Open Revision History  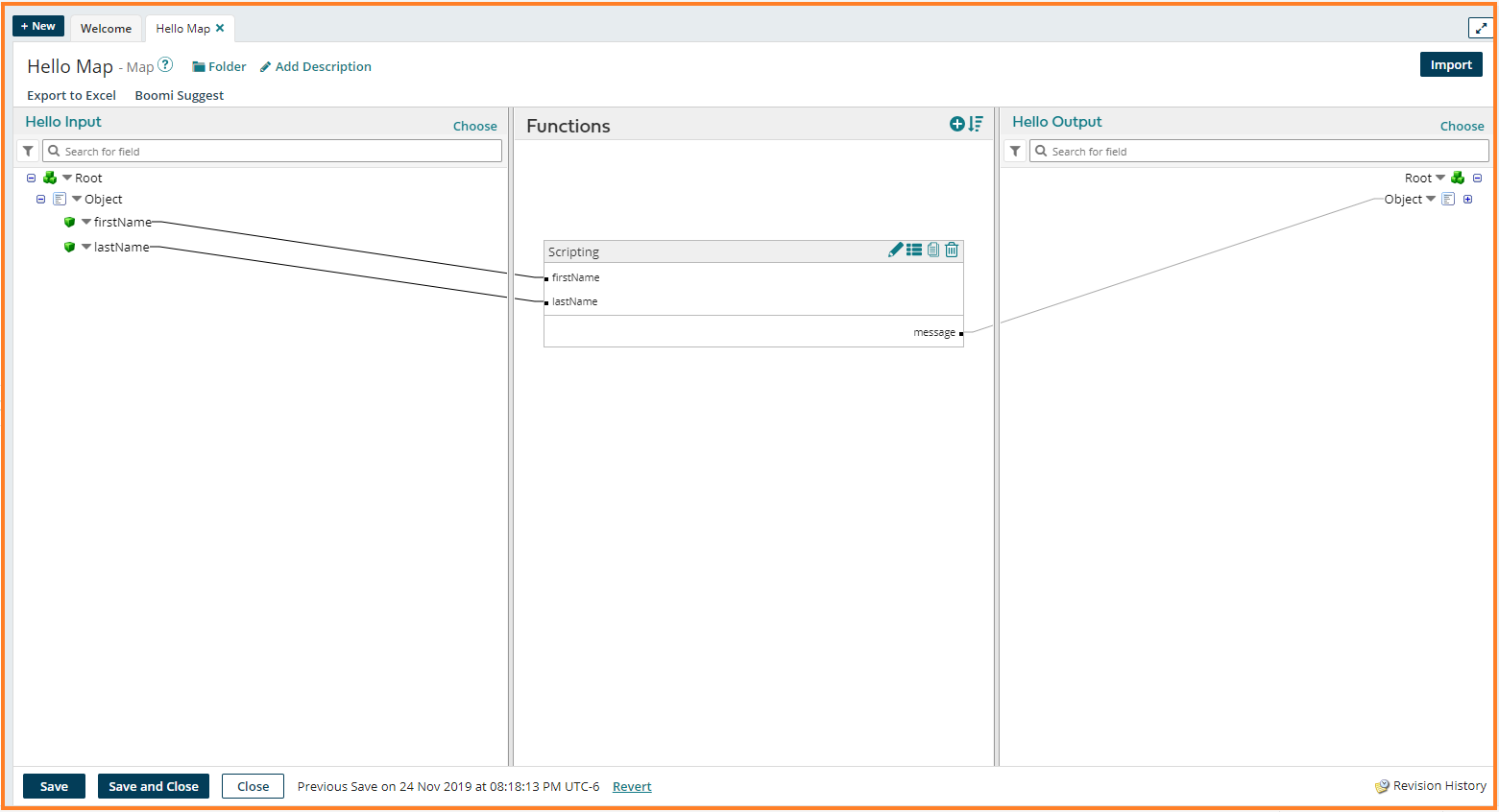[1431, 786]
